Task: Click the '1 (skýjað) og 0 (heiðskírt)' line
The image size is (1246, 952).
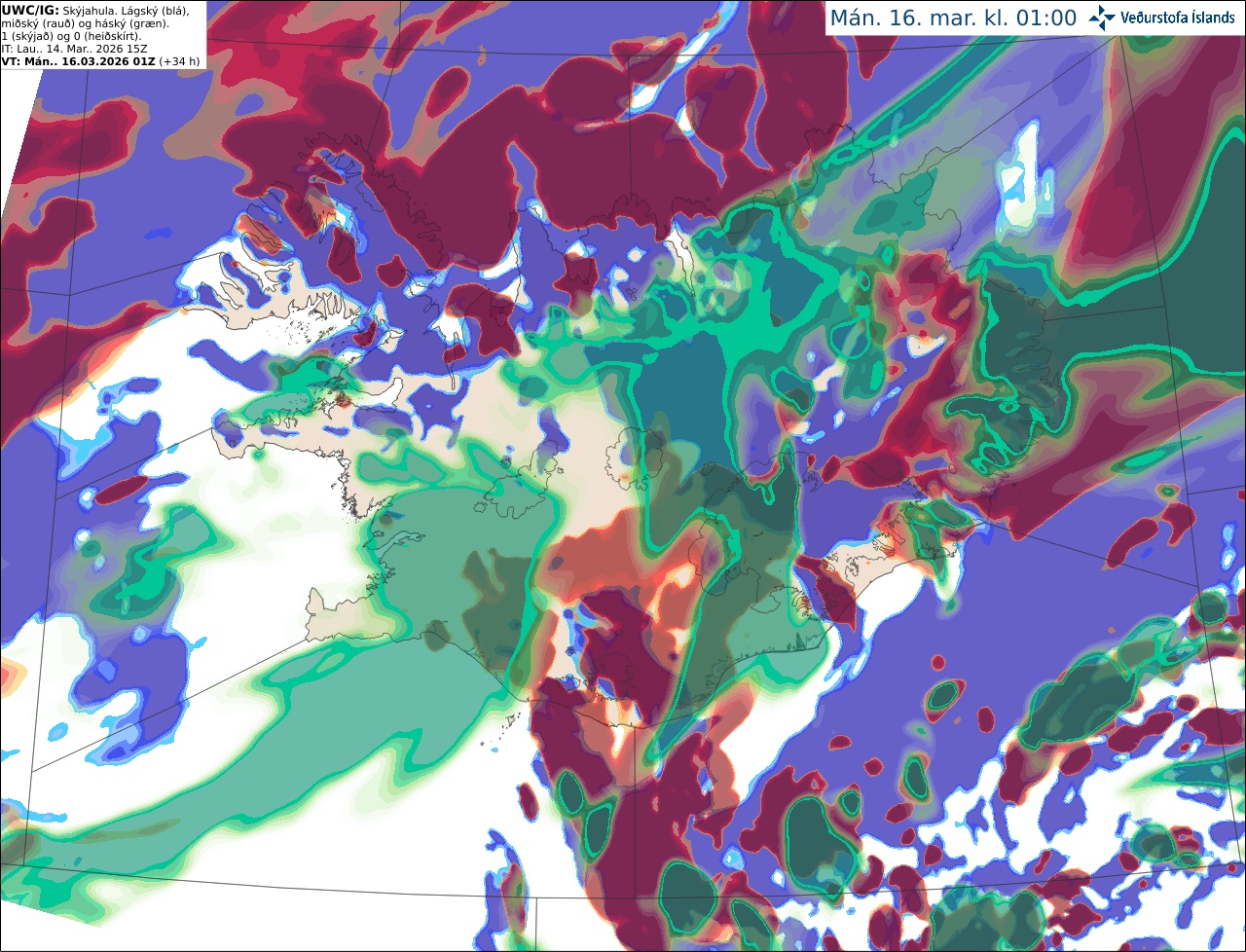Action: pyautogui.click(x=71, y=36)
